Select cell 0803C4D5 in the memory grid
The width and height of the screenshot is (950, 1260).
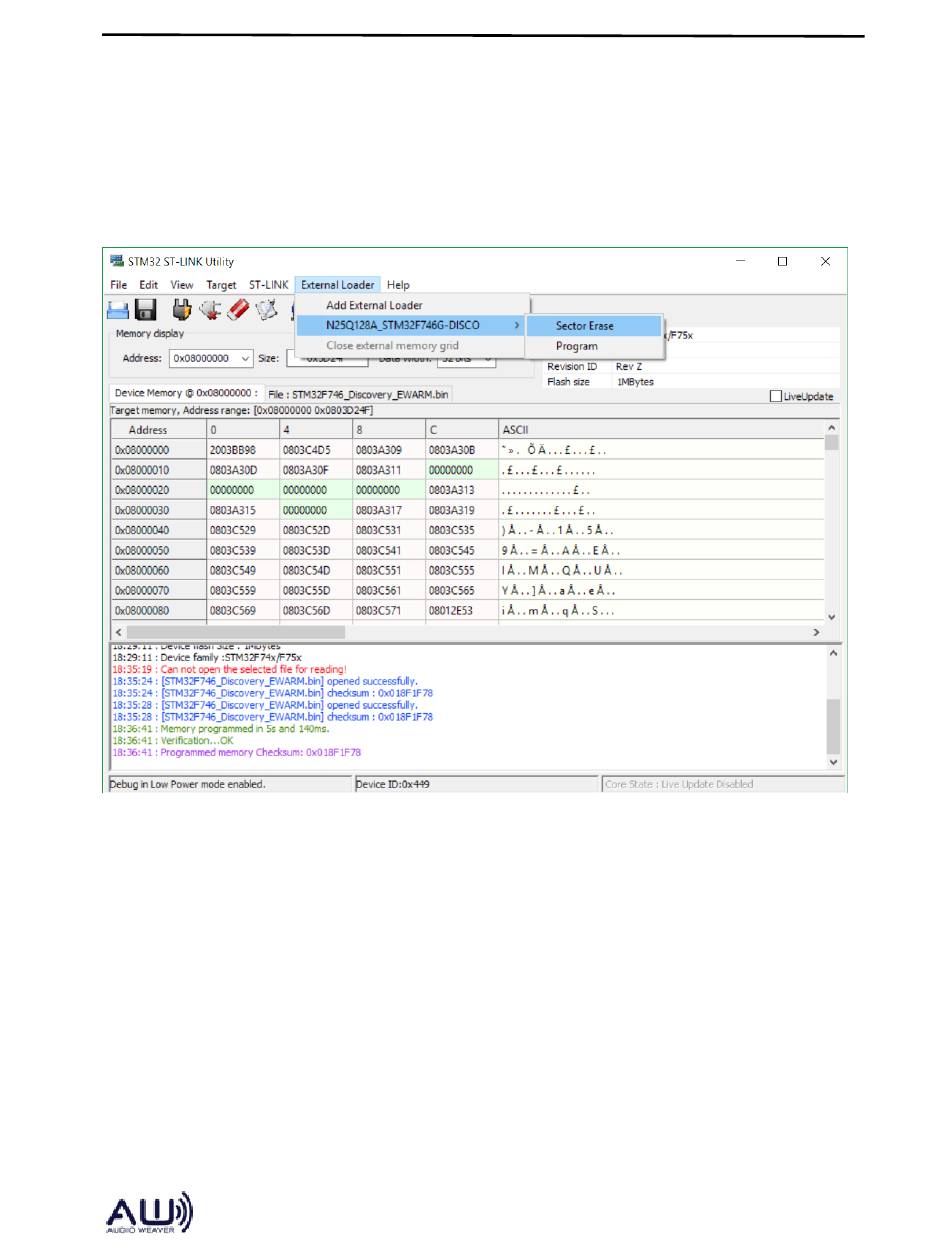(x=315, y=450)
